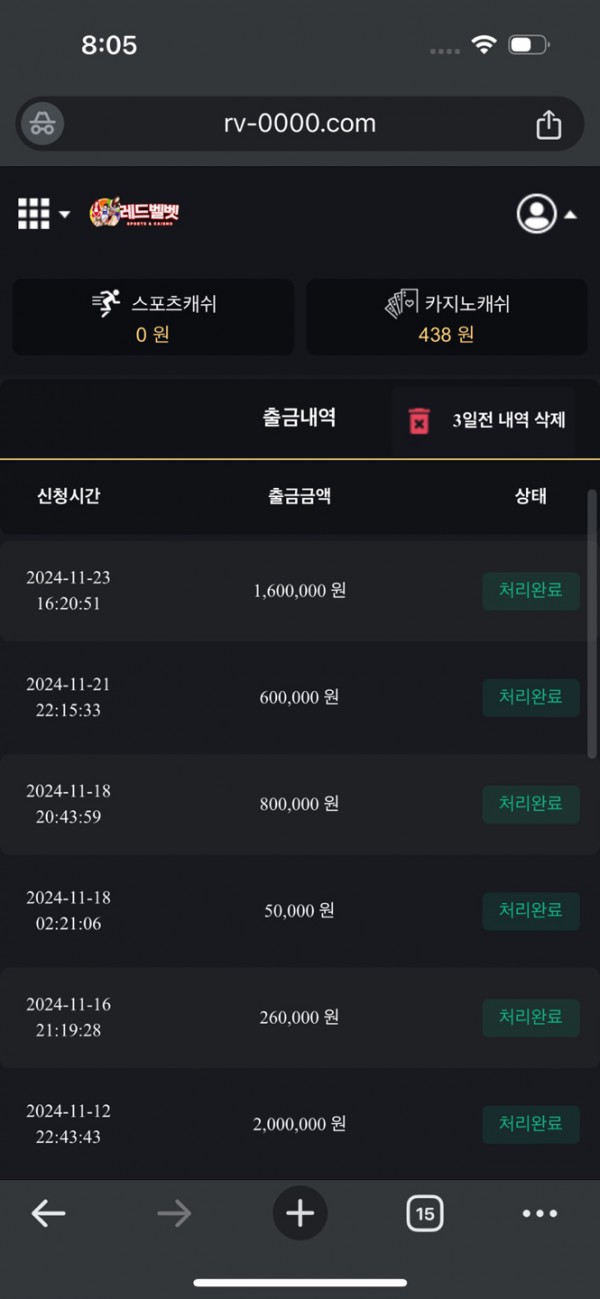Image resolution: width=600 pixels, height=1299 pixels.
Task: Select the 2024-11-21 600,000 won row
Action: coord(298,697)
